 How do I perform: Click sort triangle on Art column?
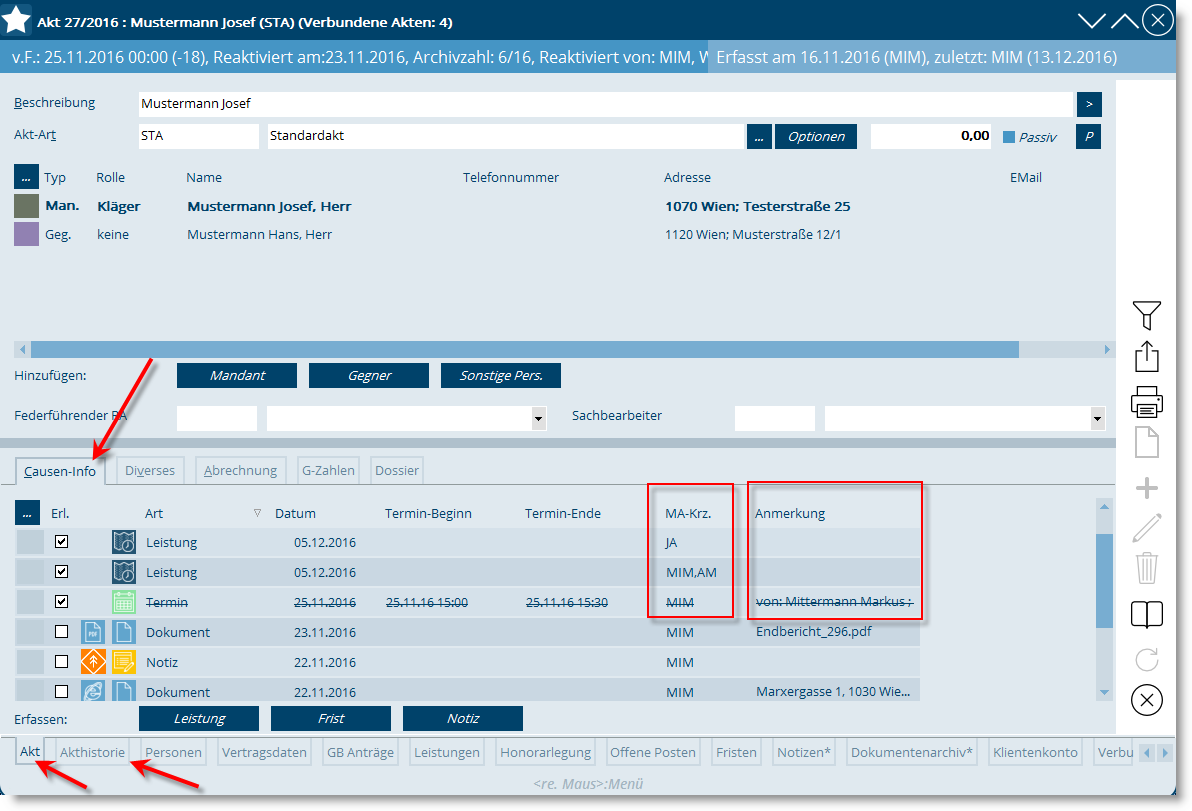[x=257, y=513]
